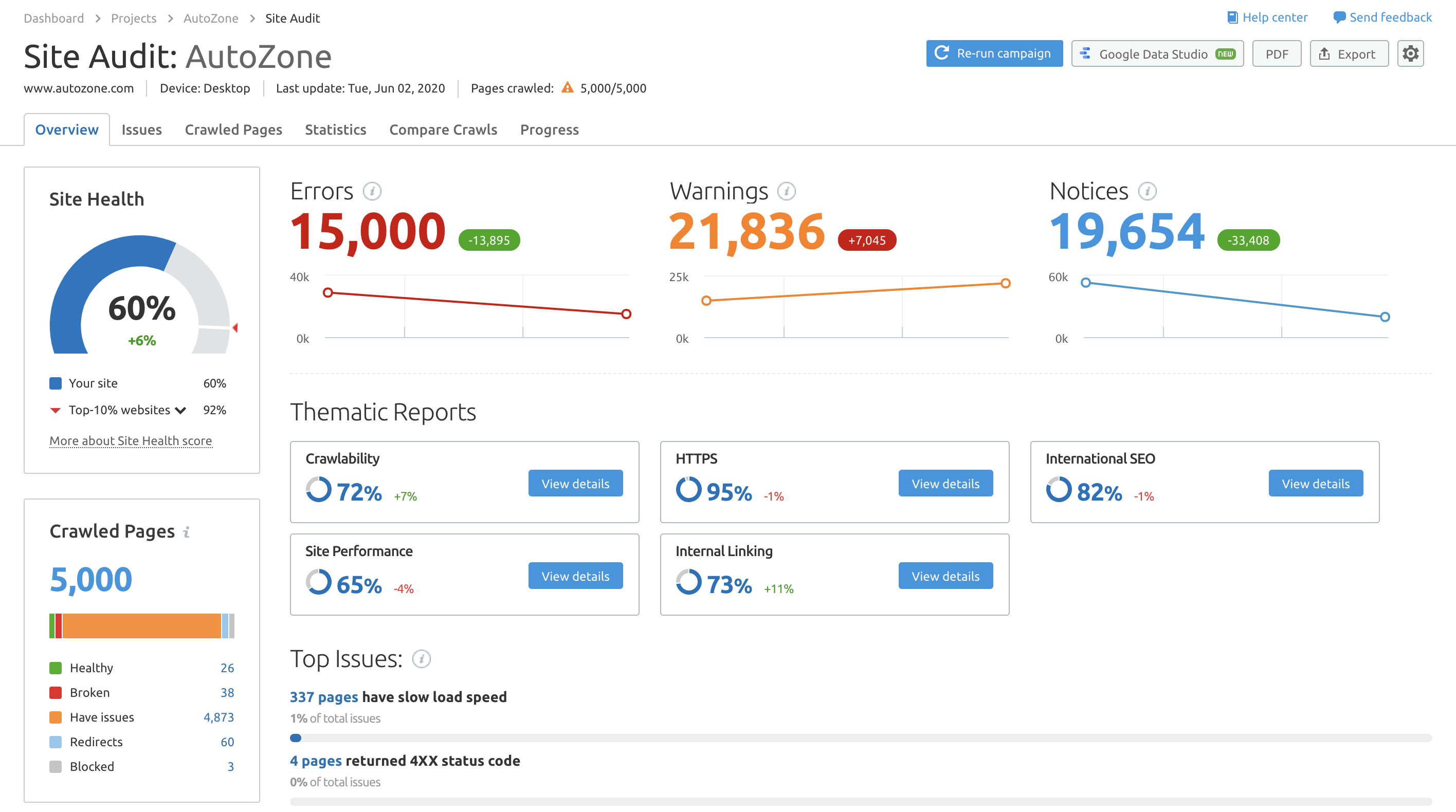Open the Statistics tab
1456x812 pixels.
point(336,130)
